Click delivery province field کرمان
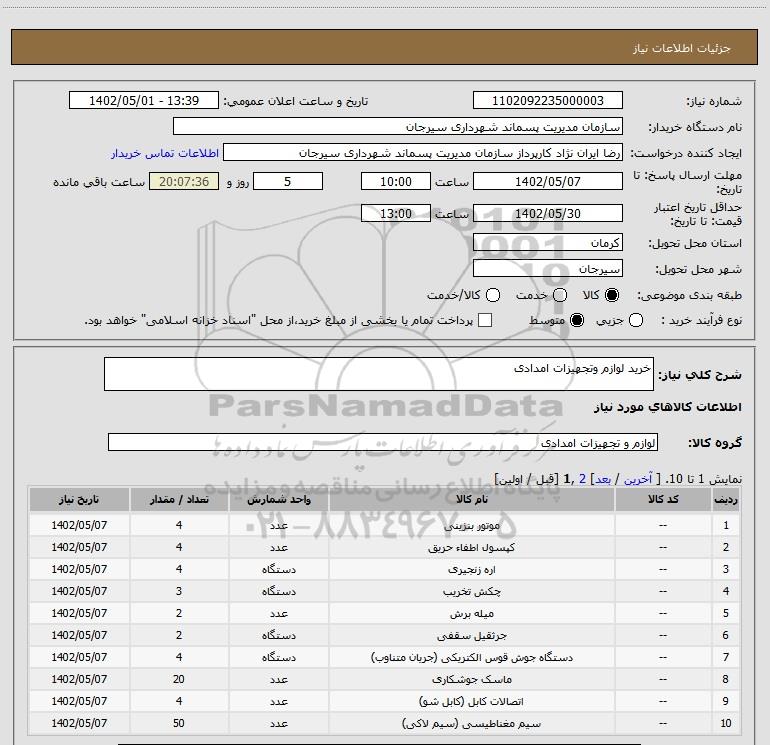 point(548,242)
